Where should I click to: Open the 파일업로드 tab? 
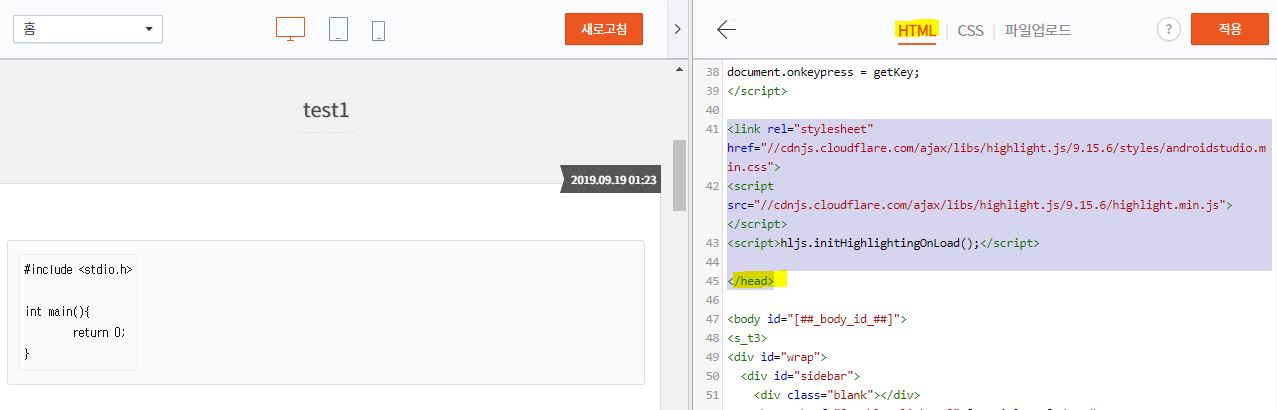(x=1038, y=30)
